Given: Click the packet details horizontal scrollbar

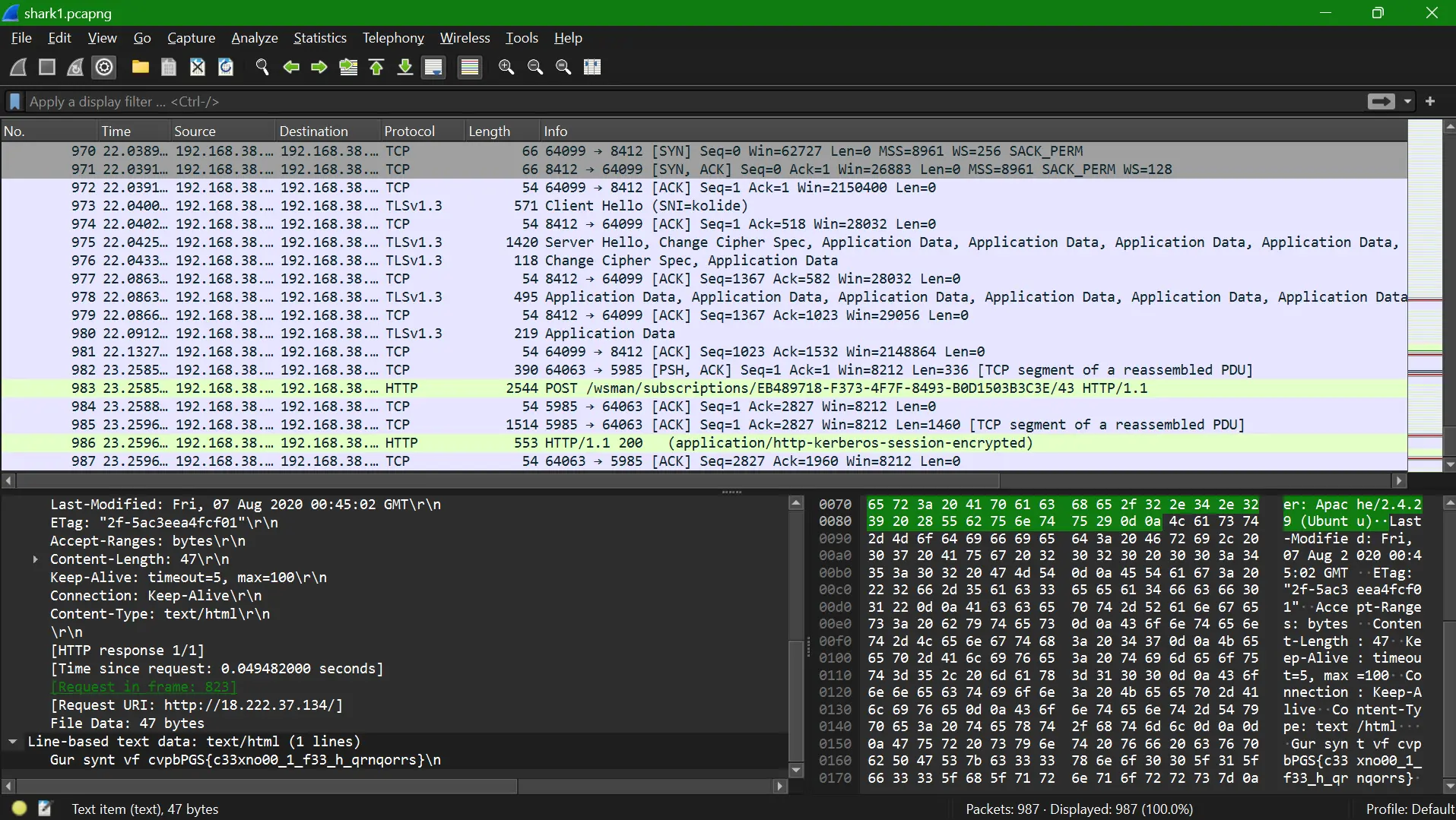Looking at the screenshot, I should (x=266, y=787).
